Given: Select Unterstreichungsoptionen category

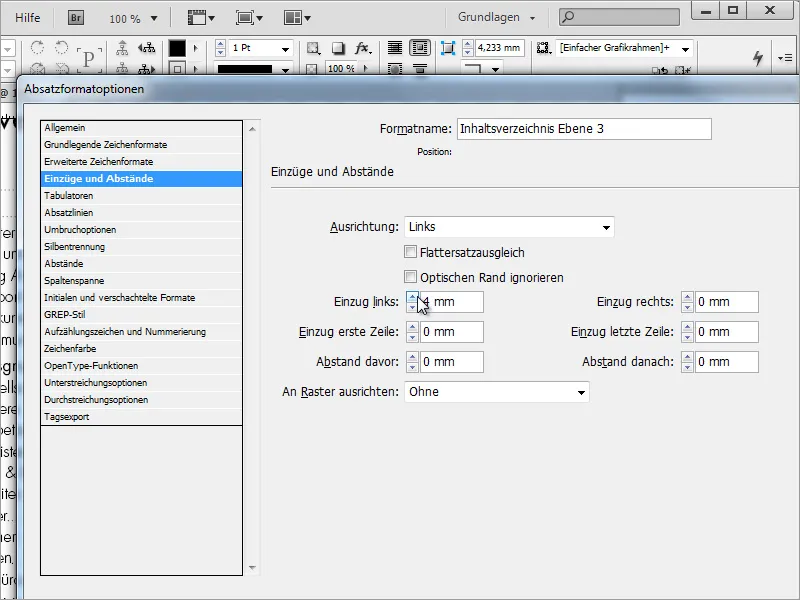Looking at the screenshot, I should [x=141, y=383].
